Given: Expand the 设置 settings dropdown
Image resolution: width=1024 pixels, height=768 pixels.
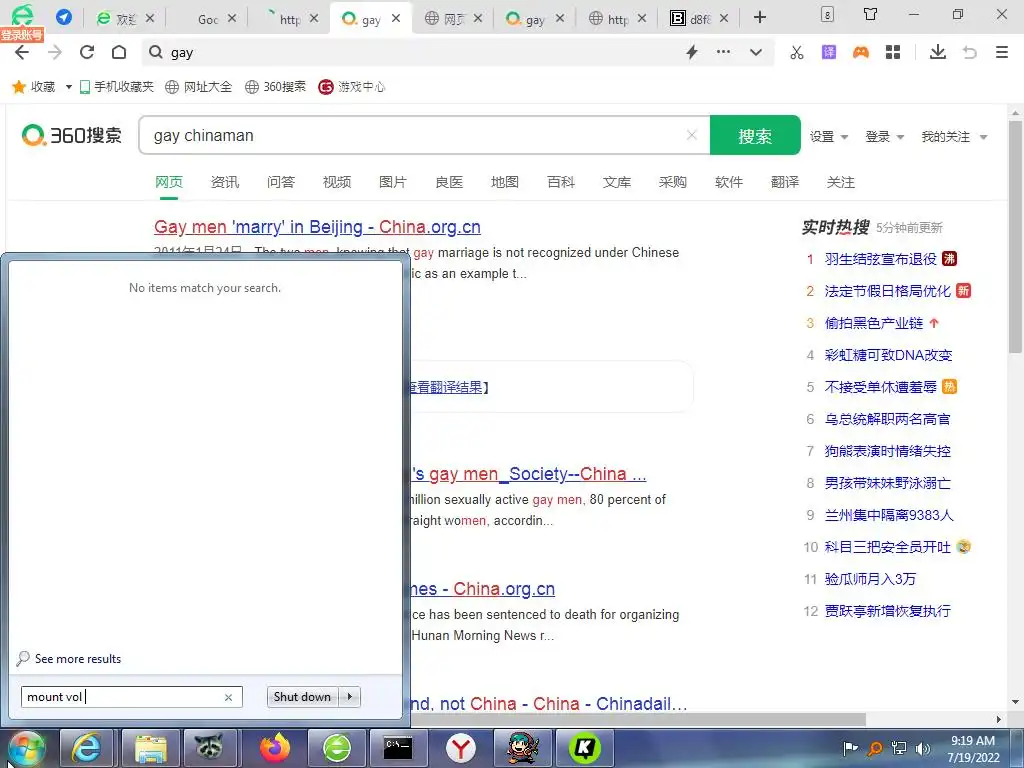Looking at the screenshot, I should point(829,136).
